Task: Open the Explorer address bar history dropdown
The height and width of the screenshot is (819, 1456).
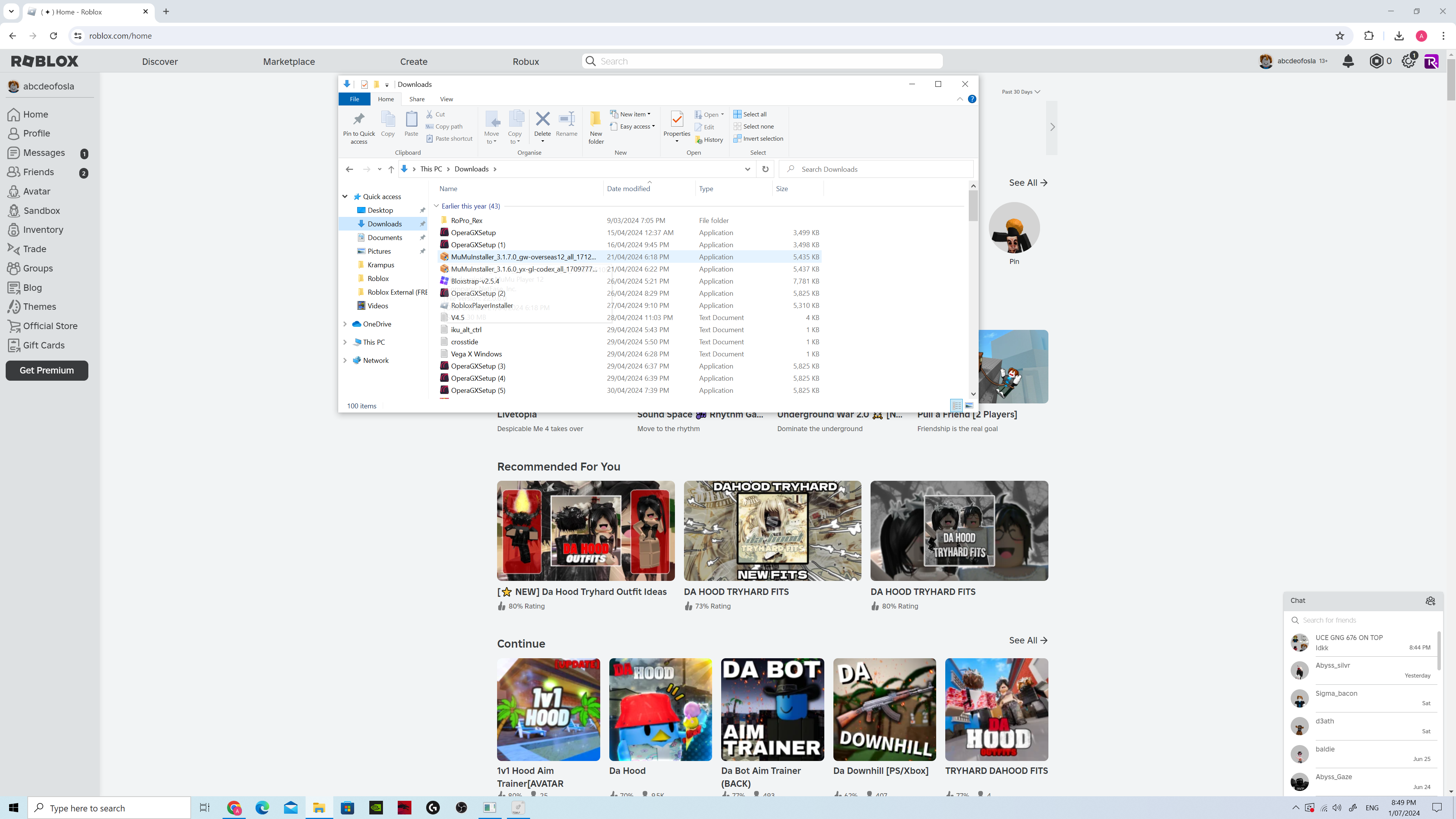Action: 747,169
